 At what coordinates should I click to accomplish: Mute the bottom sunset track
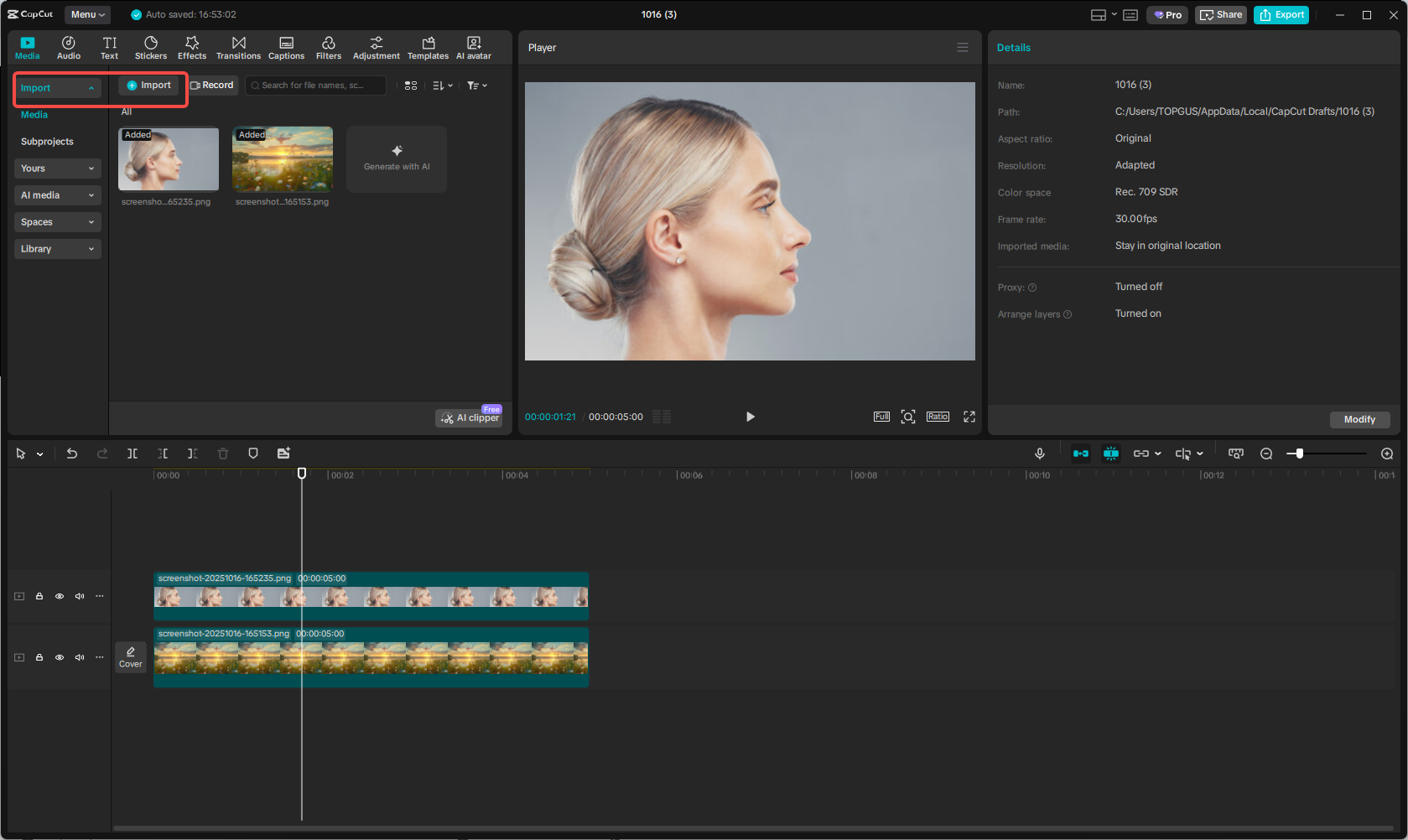tap(79, 657)
